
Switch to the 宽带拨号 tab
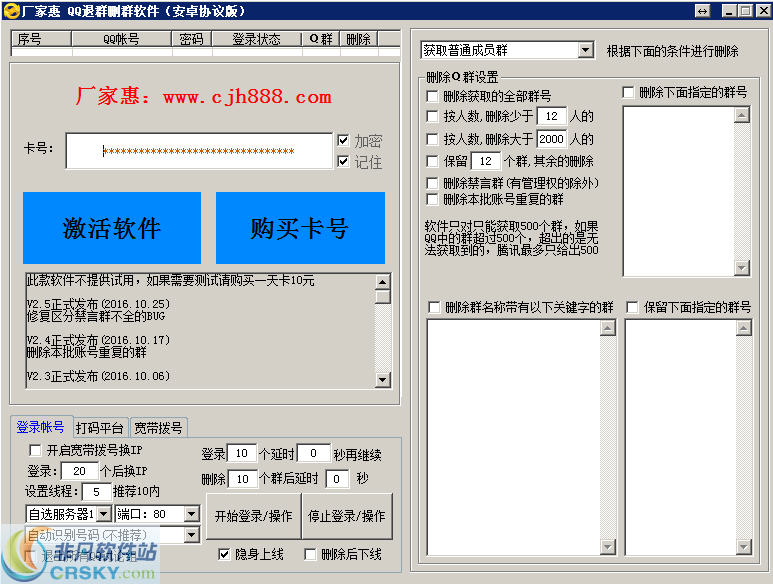tap(158, 428)
